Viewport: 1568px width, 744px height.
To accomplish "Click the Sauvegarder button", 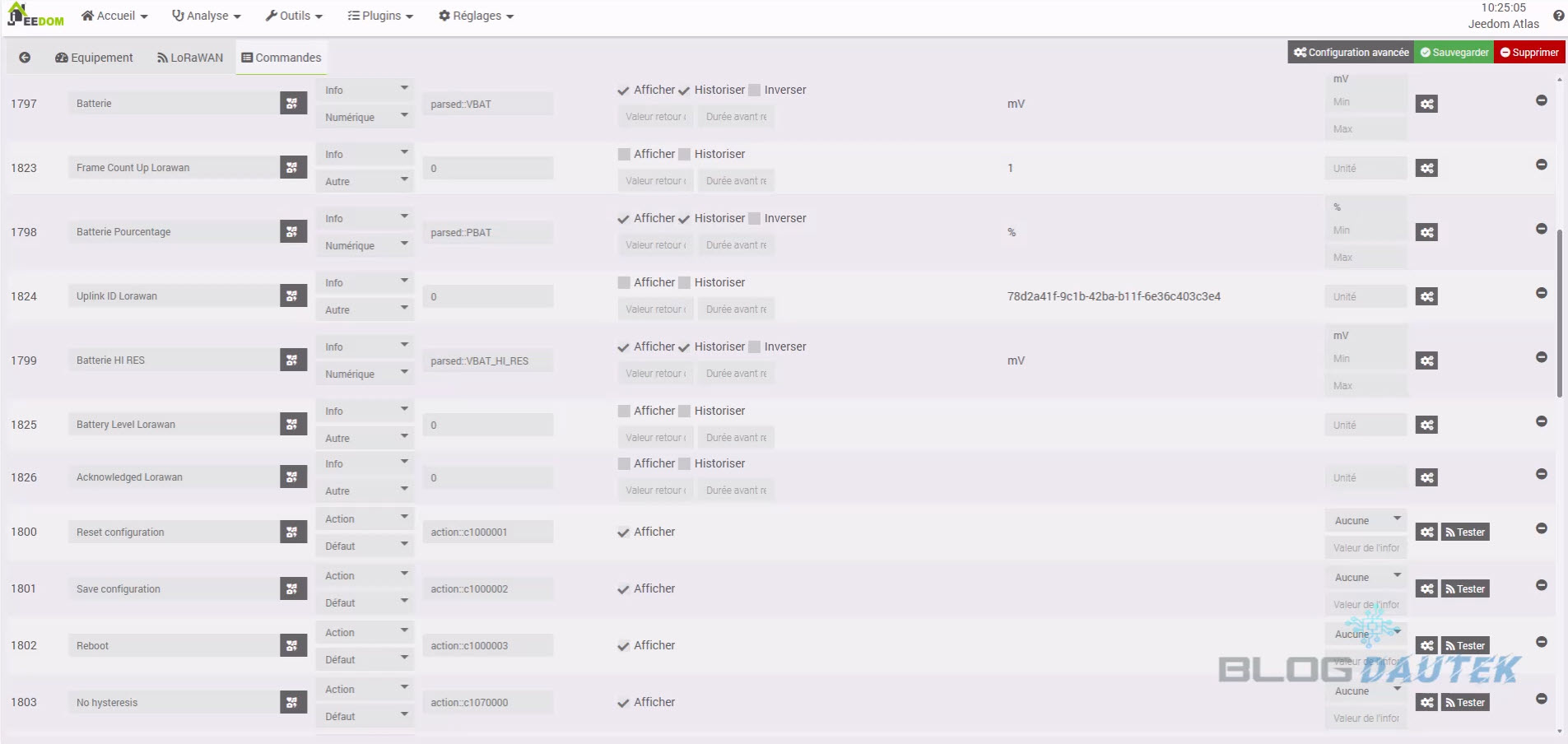I will 1454,52.
